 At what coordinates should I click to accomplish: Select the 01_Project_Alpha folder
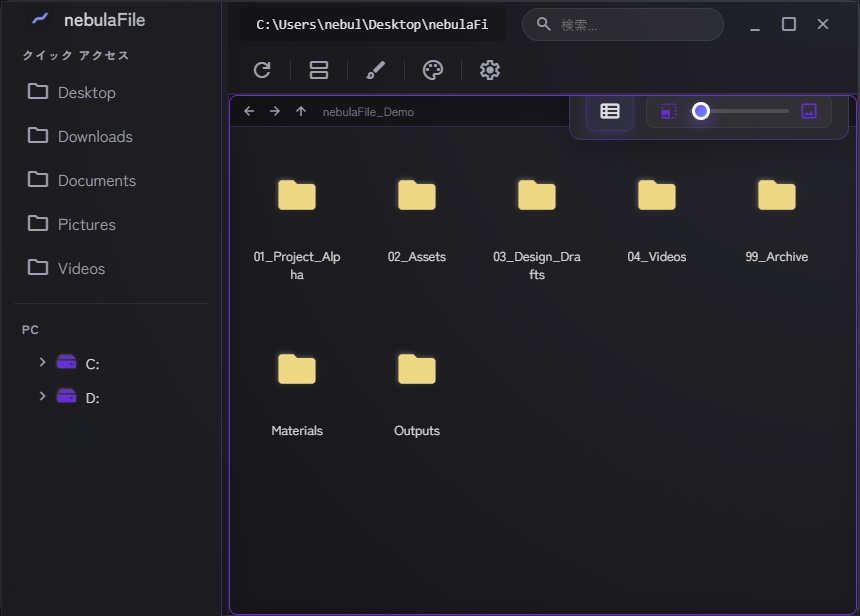point(297,229)
